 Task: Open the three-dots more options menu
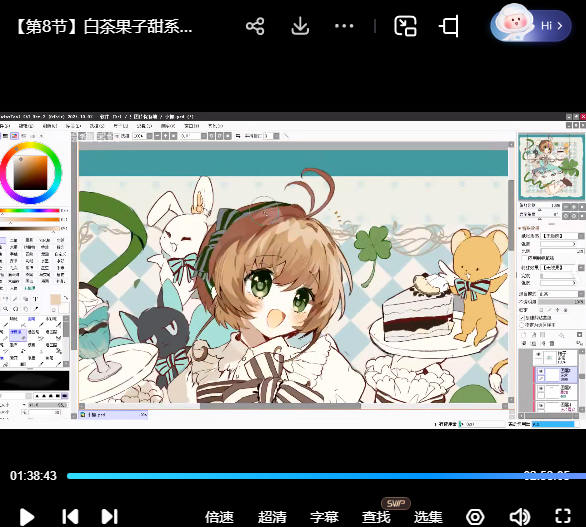344,26
